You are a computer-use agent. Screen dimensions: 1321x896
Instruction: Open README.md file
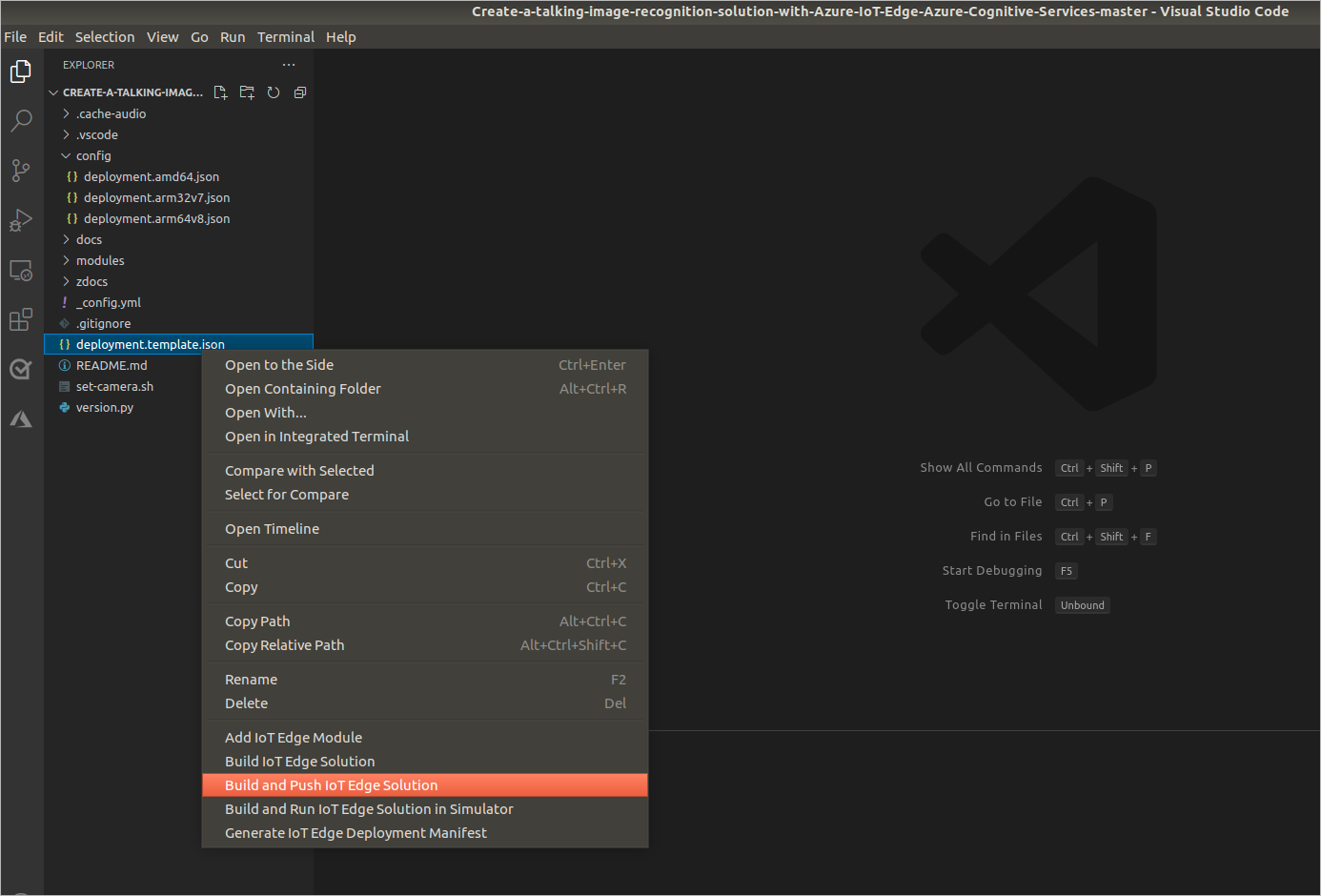coord(124,365)
